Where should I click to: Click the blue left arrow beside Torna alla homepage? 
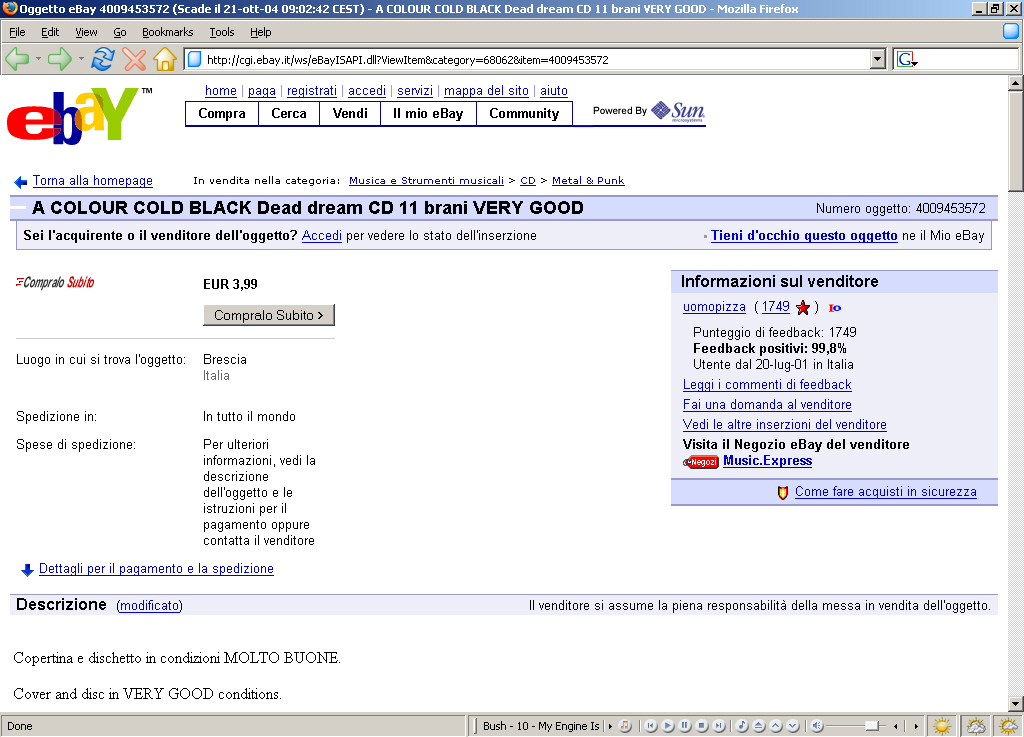[x=21, y=181]
